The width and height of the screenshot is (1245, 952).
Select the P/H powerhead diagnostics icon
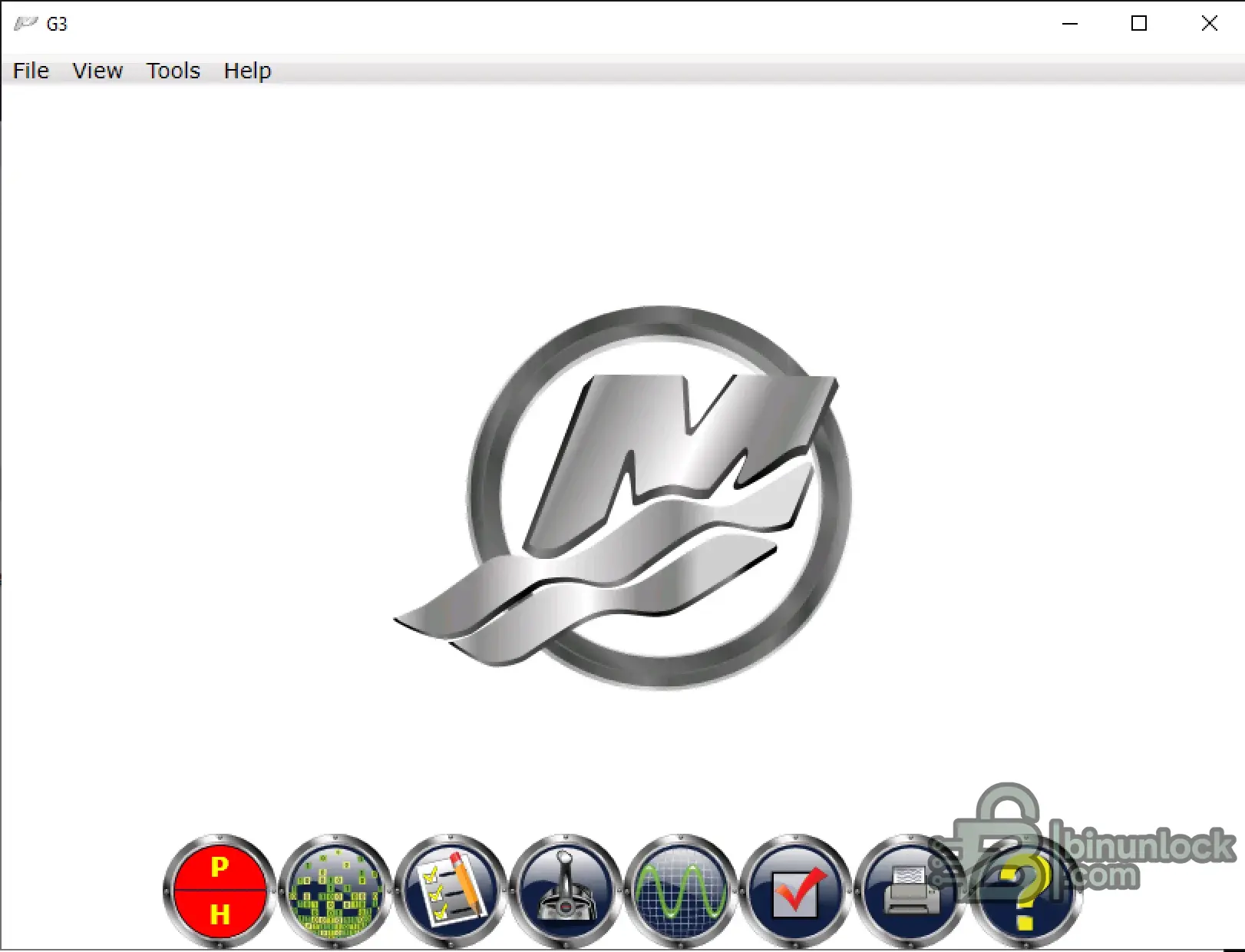click(x=220, y=894)
